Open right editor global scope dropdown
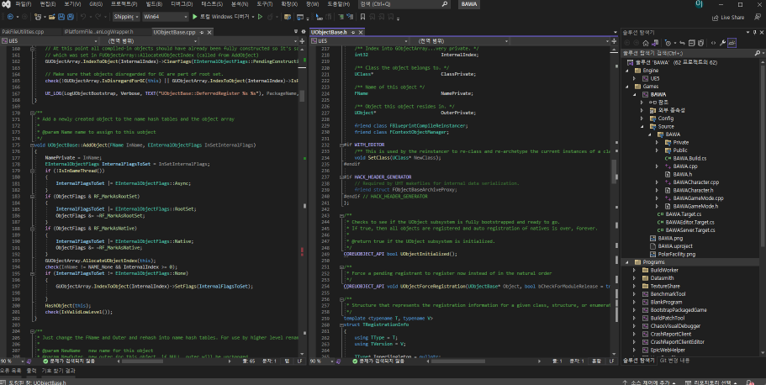The image size is (766, 385). pos(462,41)
